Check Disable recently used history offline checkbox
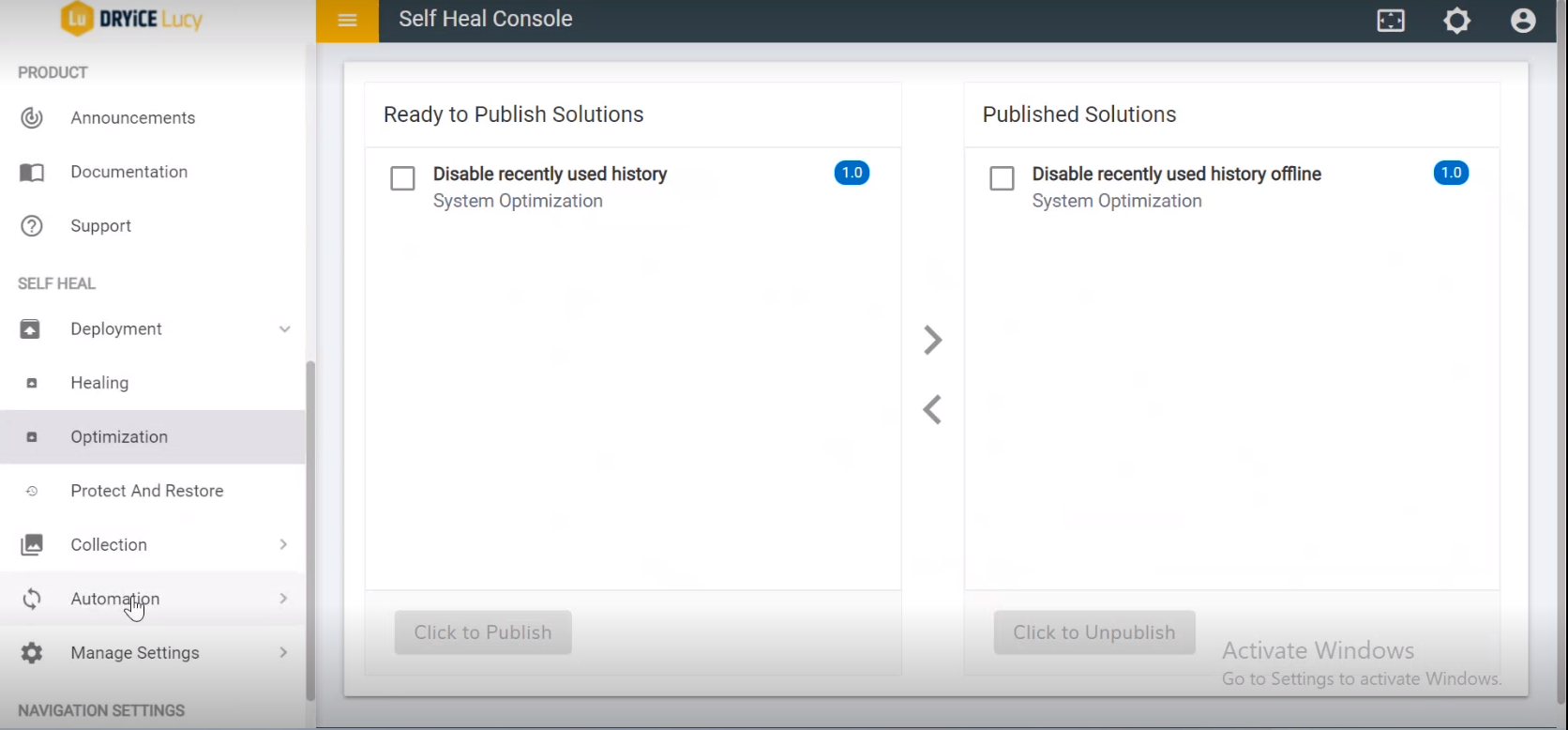Image resolution: width=1568 pixels, height=730 pixels. click(1002, 178)
